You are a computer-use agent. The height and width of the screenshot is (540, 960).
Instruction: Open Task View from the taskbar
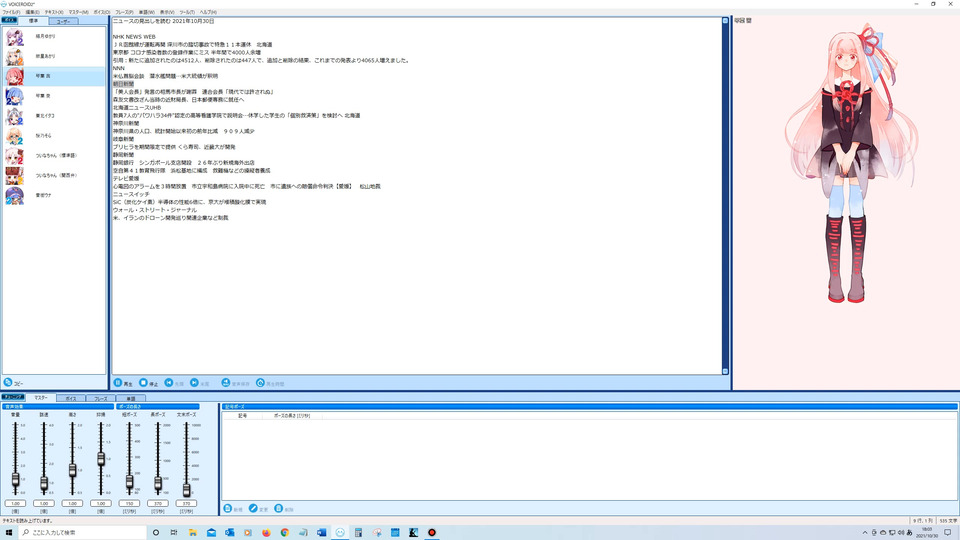pos(174,533)
